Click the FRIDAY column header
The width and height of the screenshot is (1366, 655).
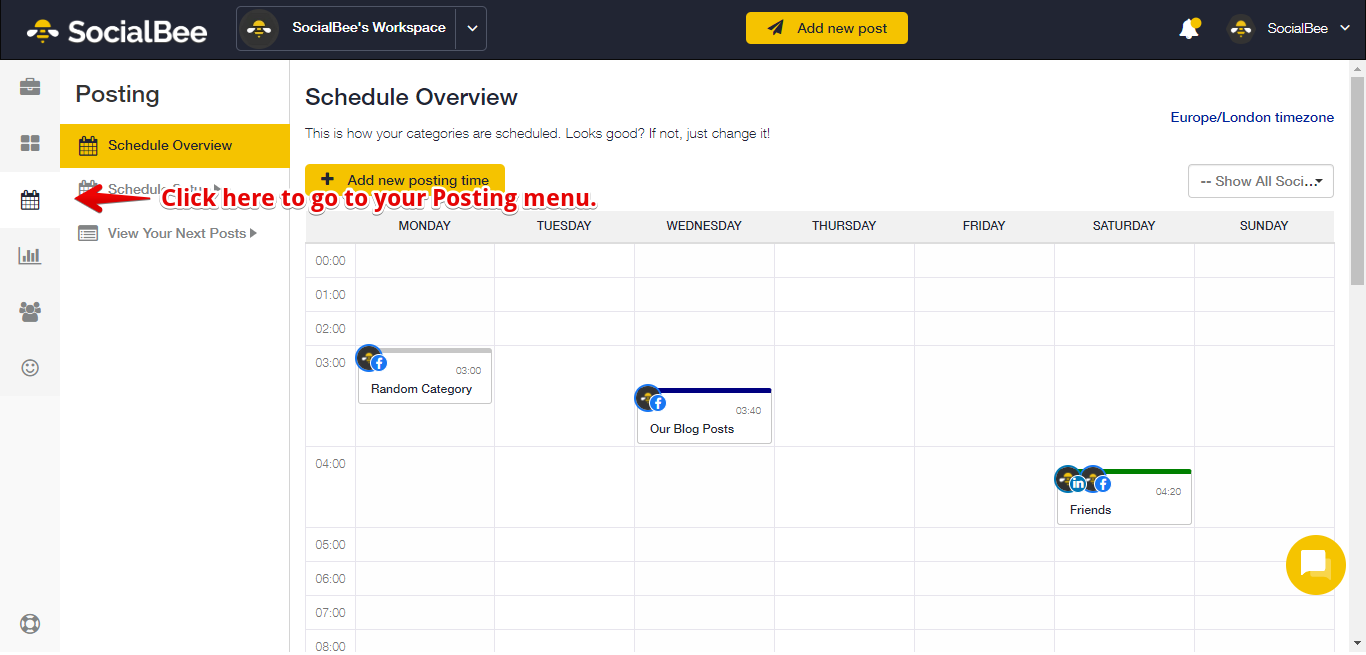[984, 226]
